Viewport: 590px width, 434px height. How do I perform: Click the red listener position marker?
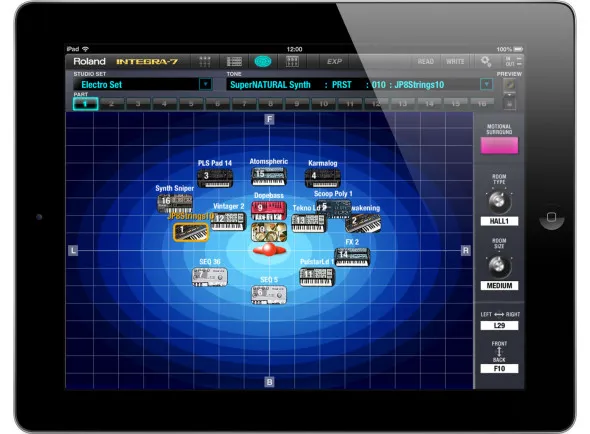269,250
